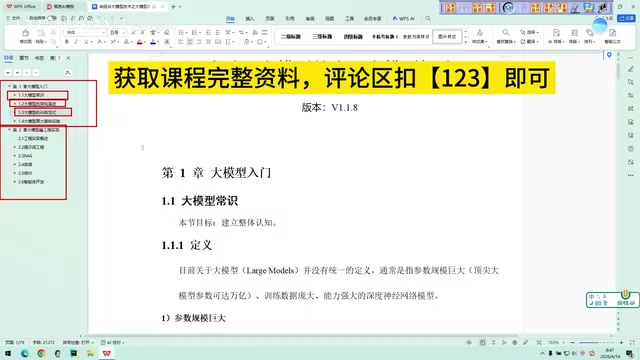The height and width of the screenshot is (360, 640).
Task: Click the globe web layout icon in status bar
Action: pyautogui.click(x=515, y=342)
